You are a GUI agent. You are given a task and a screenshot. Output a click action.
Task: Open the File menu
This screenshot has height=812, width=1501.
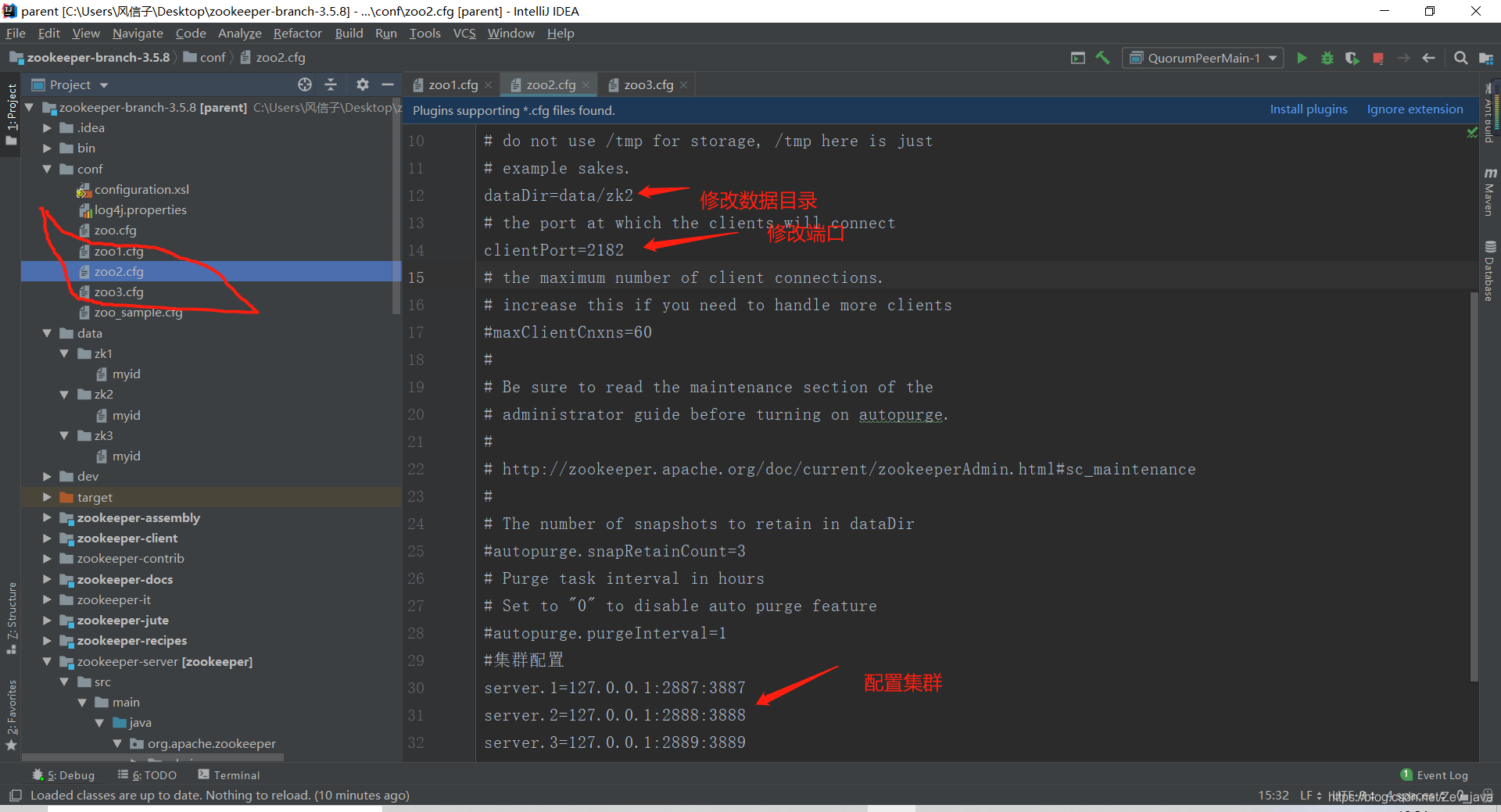16,33
